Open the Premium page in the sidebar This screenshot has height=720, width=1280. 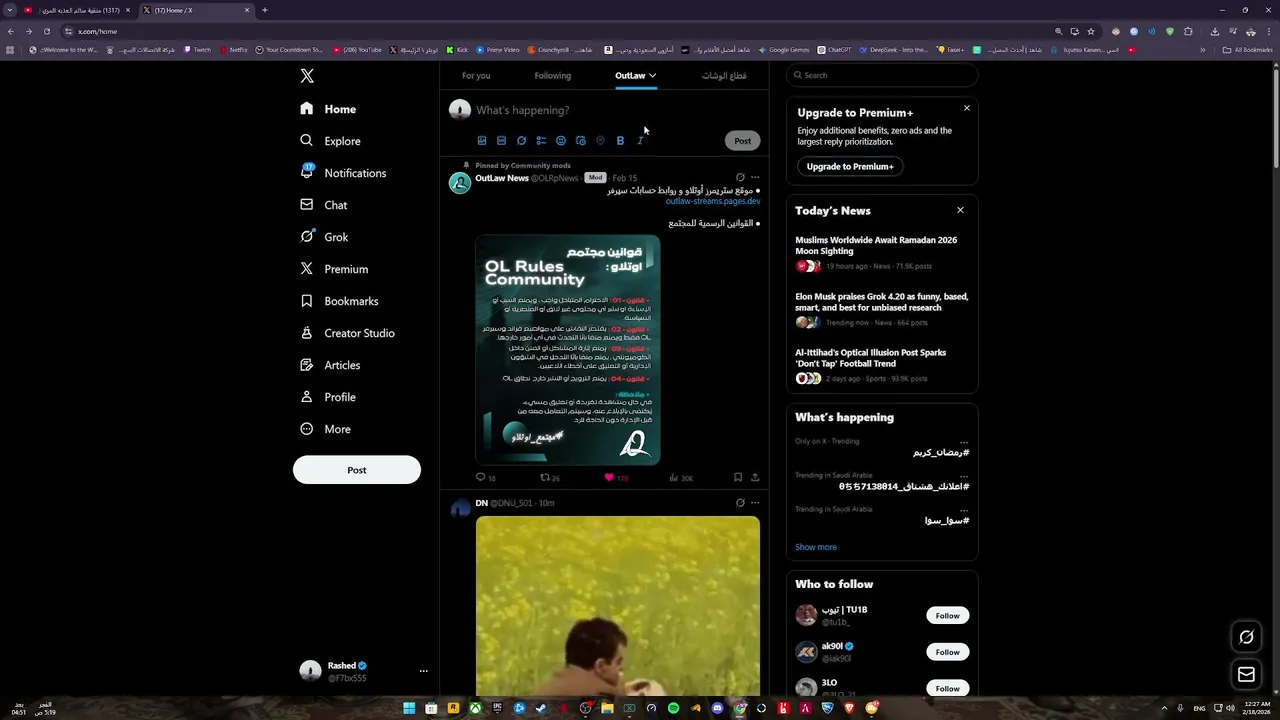[x=334, y=269]
